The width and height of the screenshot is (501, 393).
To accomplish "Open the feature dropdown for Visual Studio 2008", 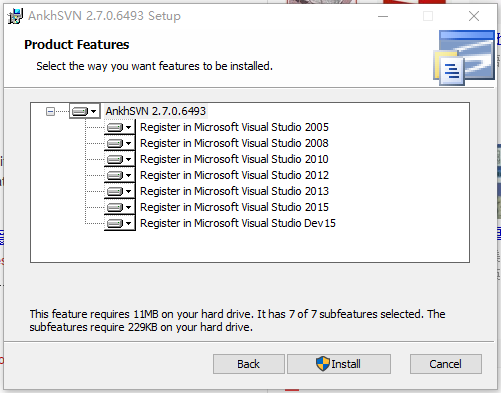I will coord(120,143).
